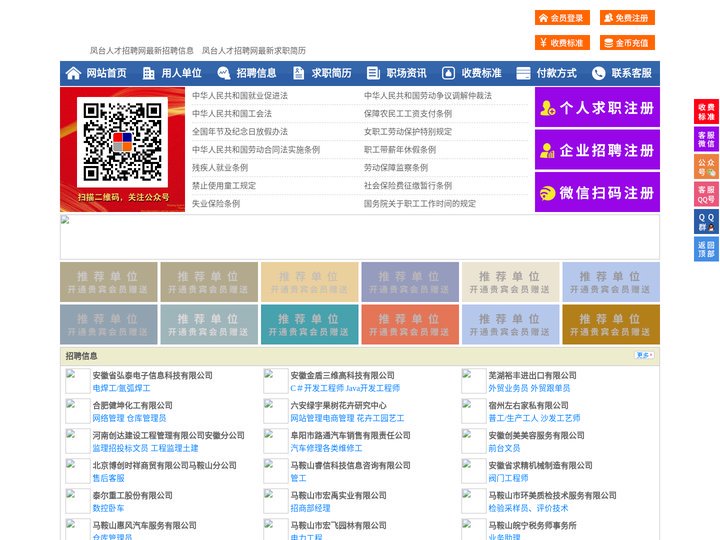Open 凤台人才招聘网最新求职简历 link

click(x=254, y=51)
